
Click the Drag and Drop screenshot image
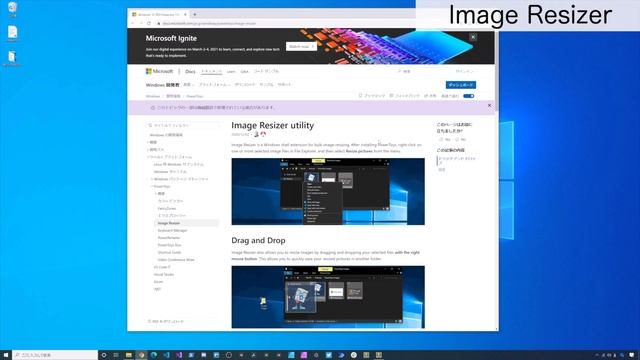pos(328,297)
